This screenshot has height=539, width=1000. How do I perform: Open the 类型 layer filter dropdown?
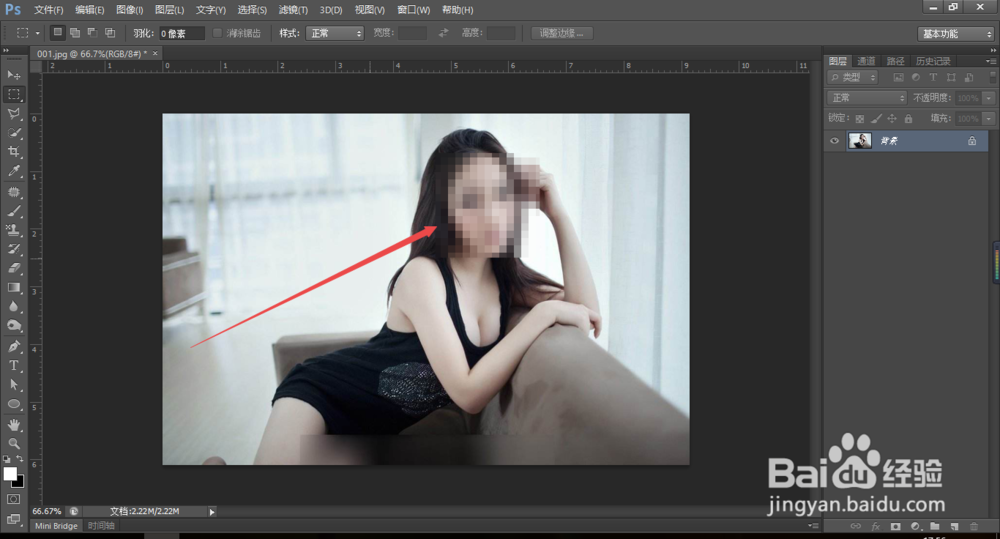[x=853, y=77]
